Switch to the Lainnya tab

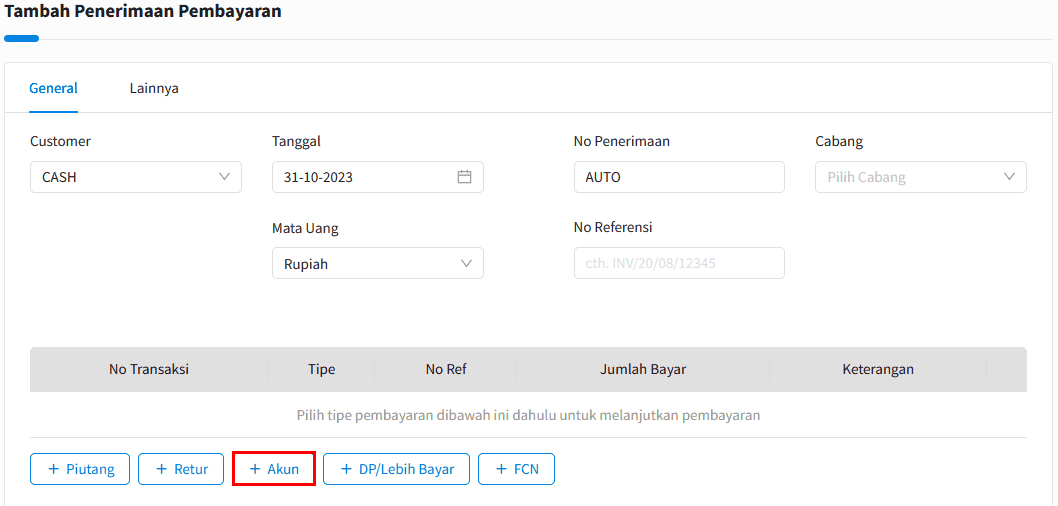click(x=155, y=88)
